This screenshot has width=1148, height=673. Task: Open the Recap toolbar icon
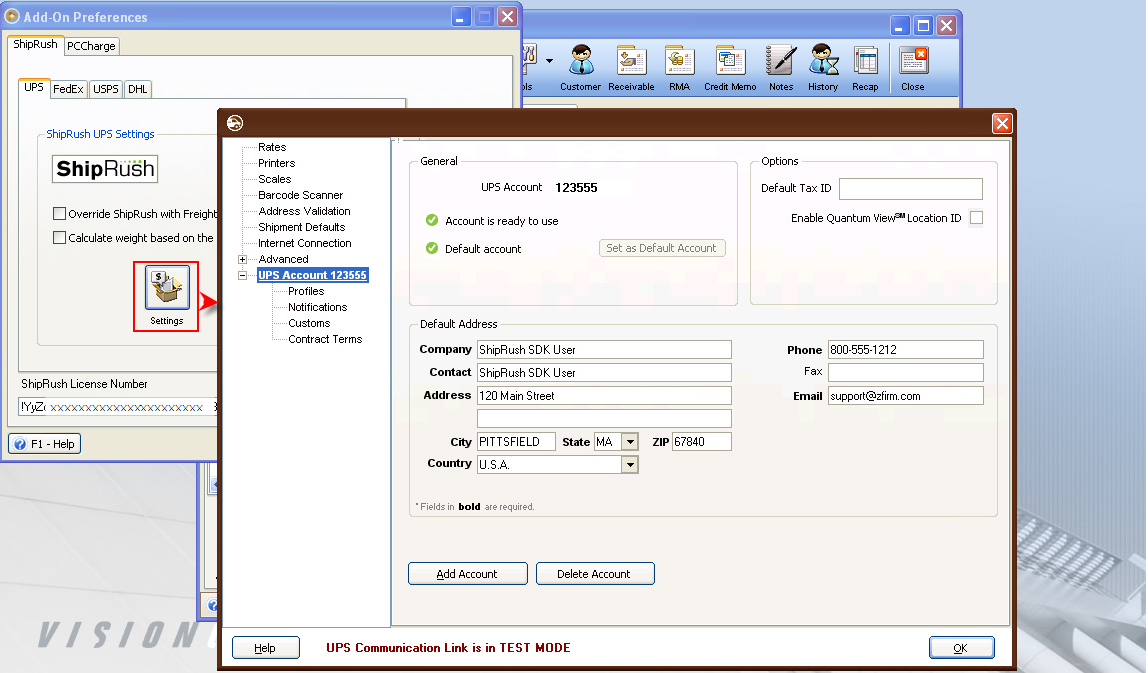pos(865,68)
